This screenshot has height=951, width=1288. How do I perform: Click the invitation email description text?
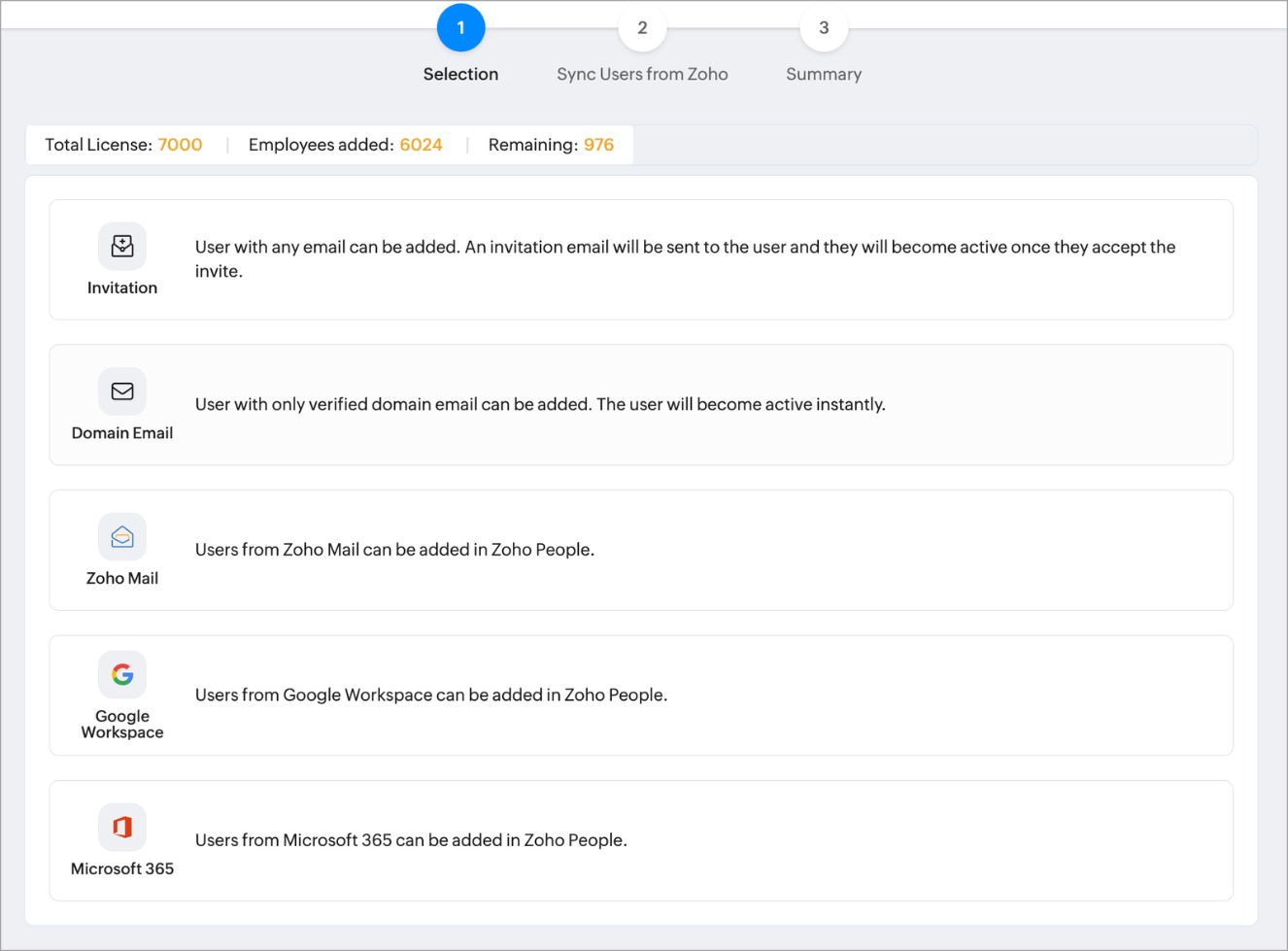click(x=685, y=258)
